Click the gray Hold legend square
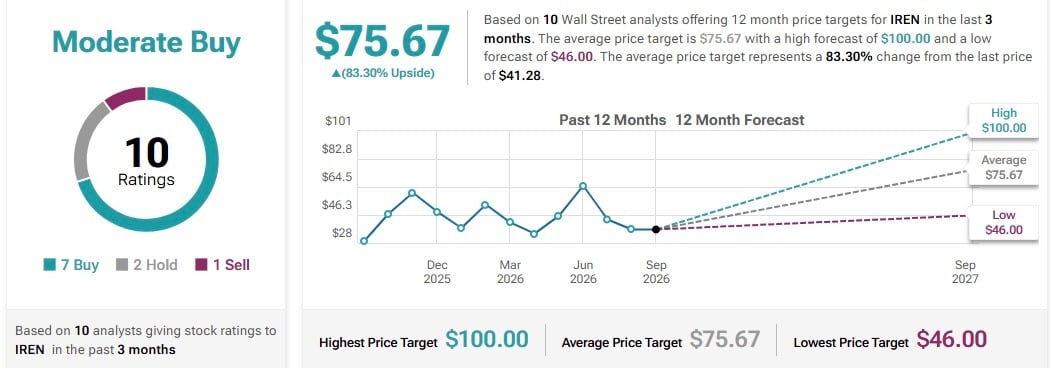The image size is (1050, 368). [x=122, y=265]
